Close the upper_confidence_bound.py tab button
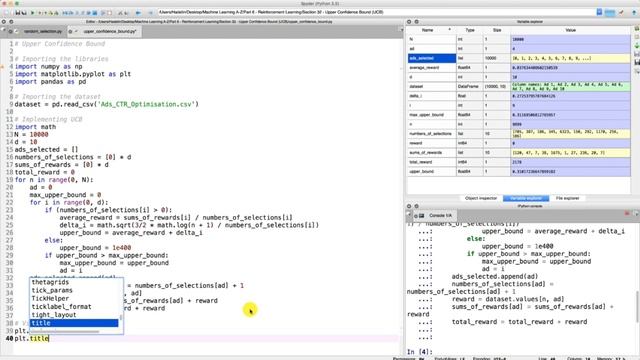 pos(70,31)
